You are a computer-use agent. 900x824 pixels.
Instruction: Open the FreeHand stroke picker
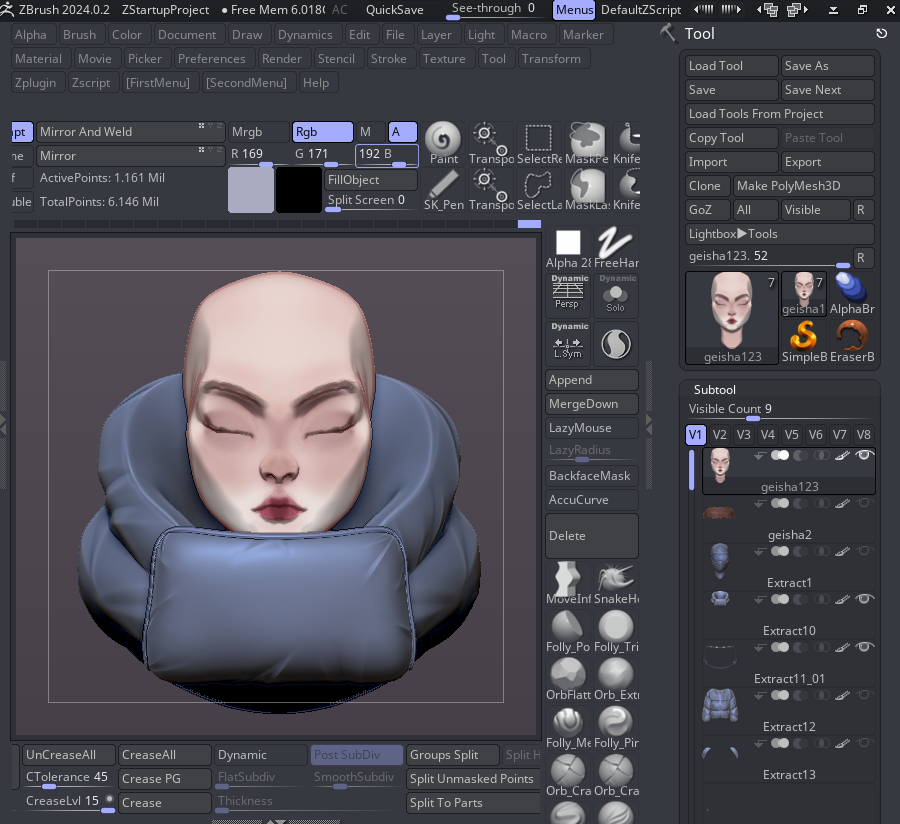616,244
